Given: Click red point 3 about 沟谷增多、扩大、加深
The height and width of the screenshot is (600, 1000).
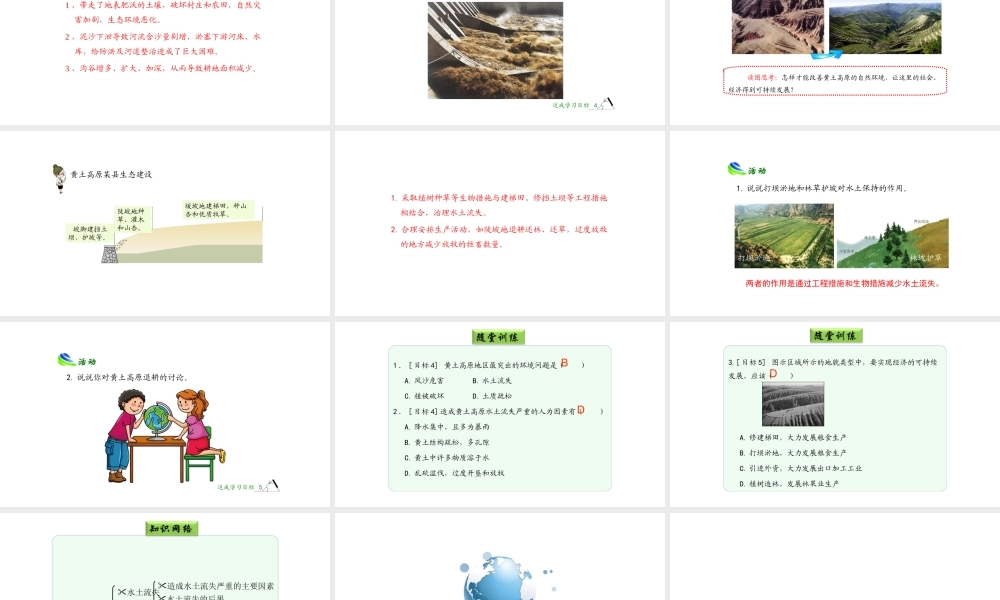Looking at the screenshot, I should click(x=161, y=68).
